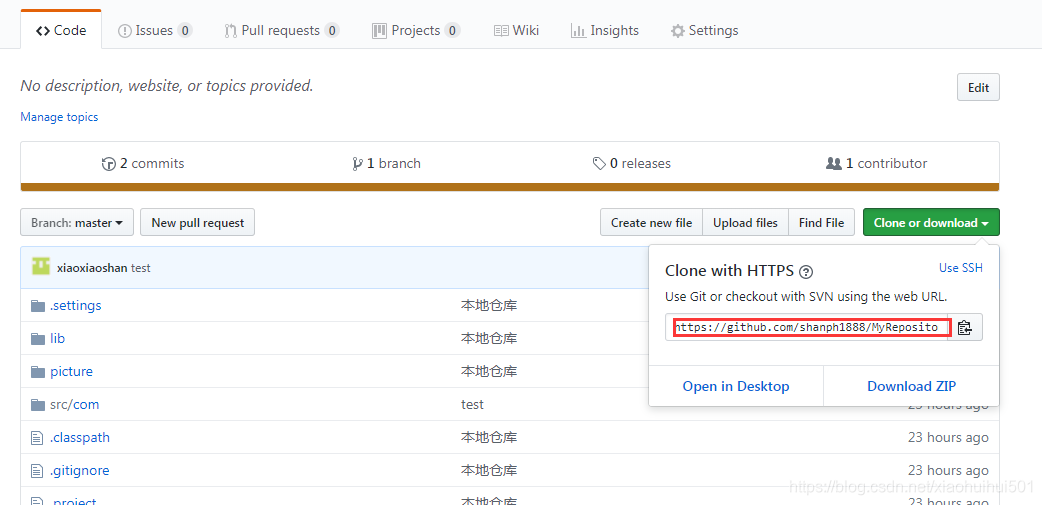Copy clone URL with the clipboard icon

[965, 328]
